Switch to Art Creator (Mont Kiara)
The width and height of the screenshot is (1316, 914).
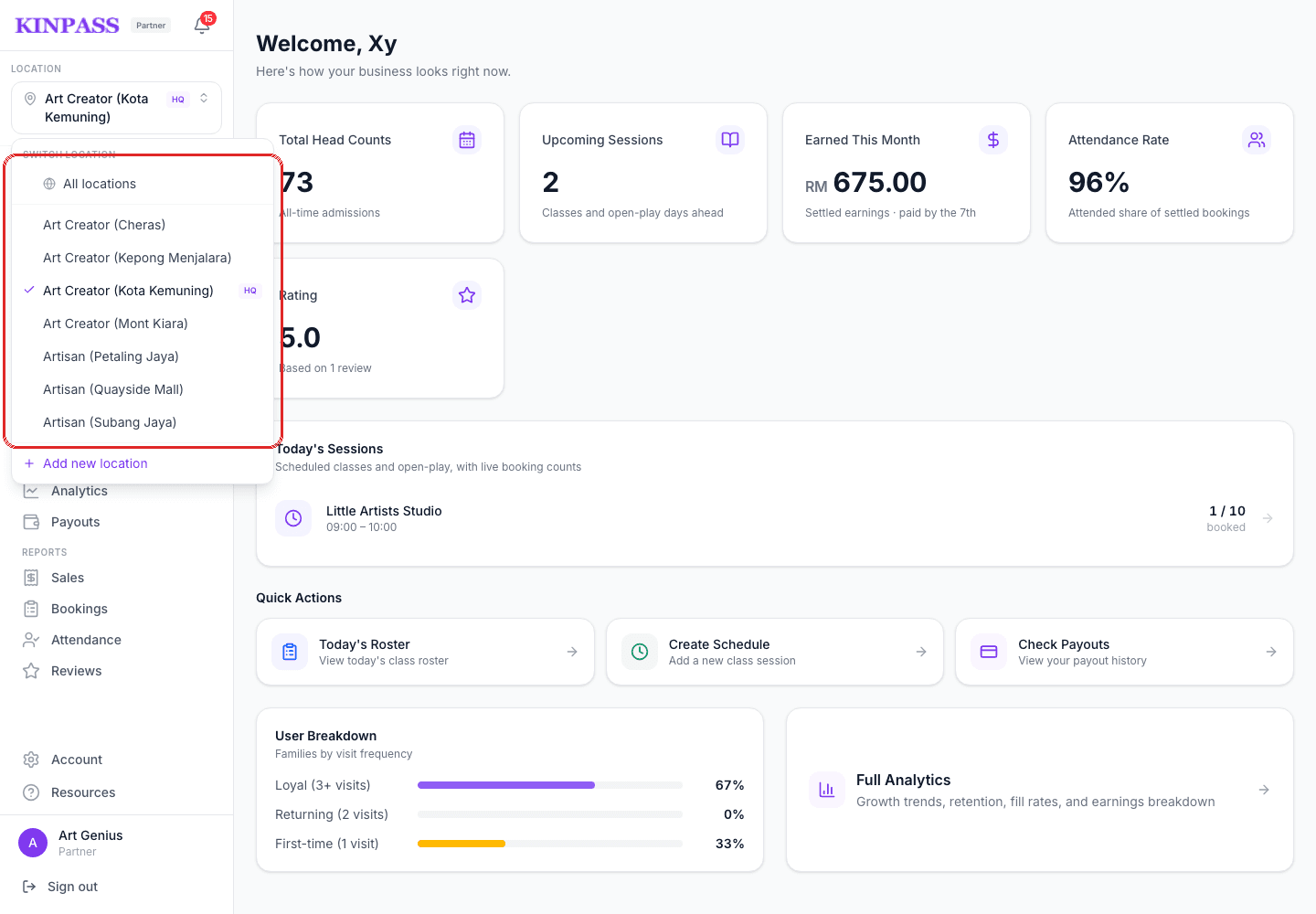143,324
